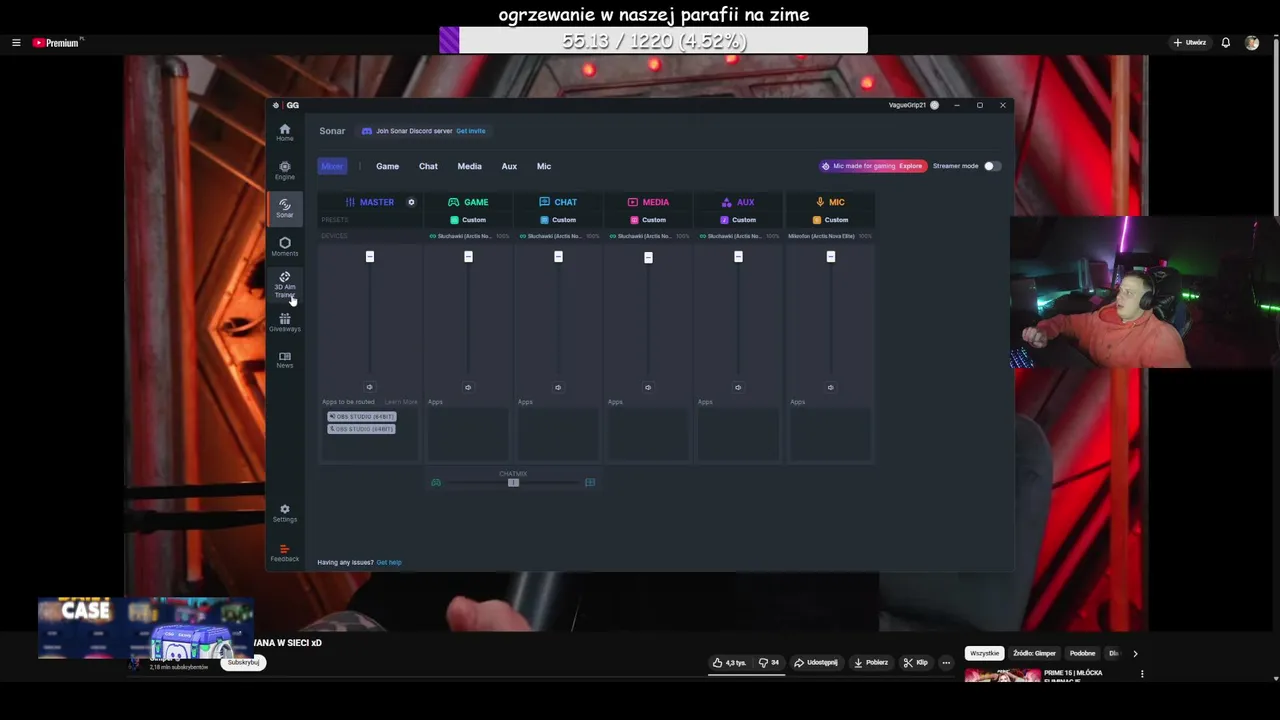Click Mic volume slider handle
The width and height of the screenshot is (1280, 720).
pyautogui.click(x=830, y=257)
